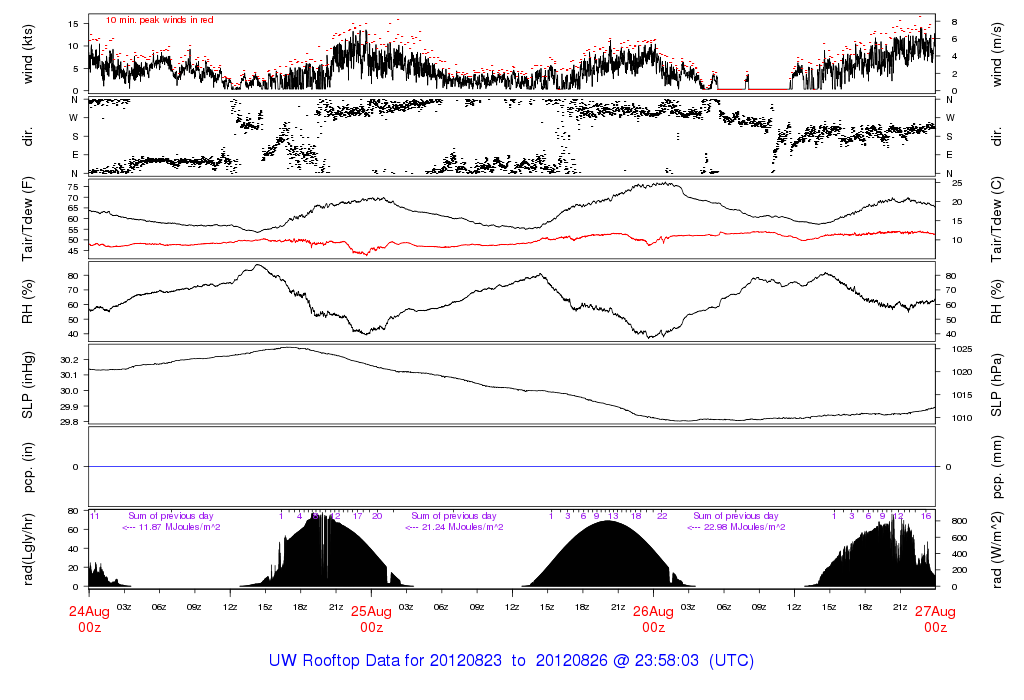
Task: Click the 11.87 MJoules/m^2 daily sum text
Action: tap(171, 527)
